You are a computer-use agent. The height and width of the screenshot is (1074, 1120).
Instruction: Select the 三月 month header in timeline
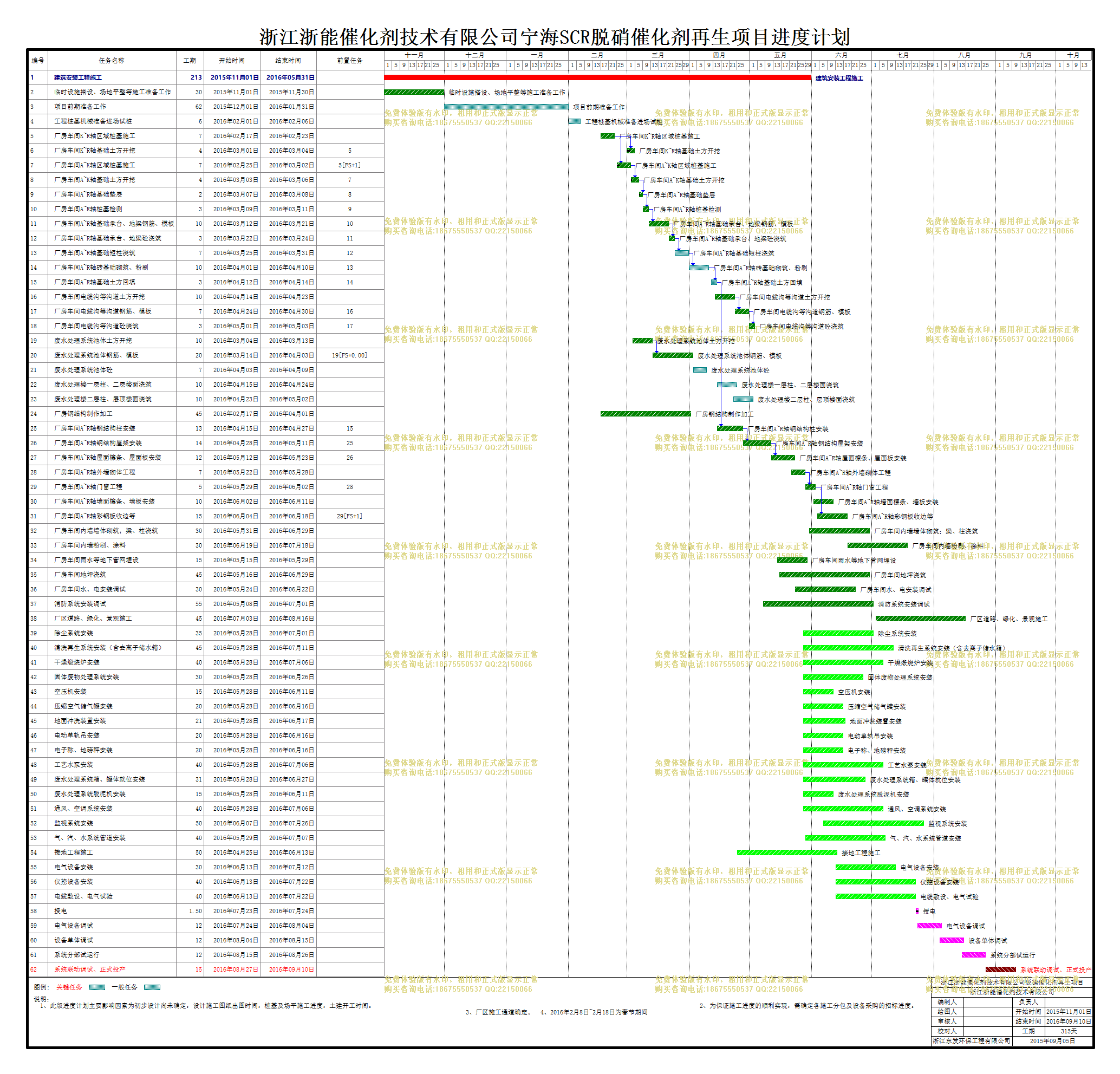coord(657,55)
